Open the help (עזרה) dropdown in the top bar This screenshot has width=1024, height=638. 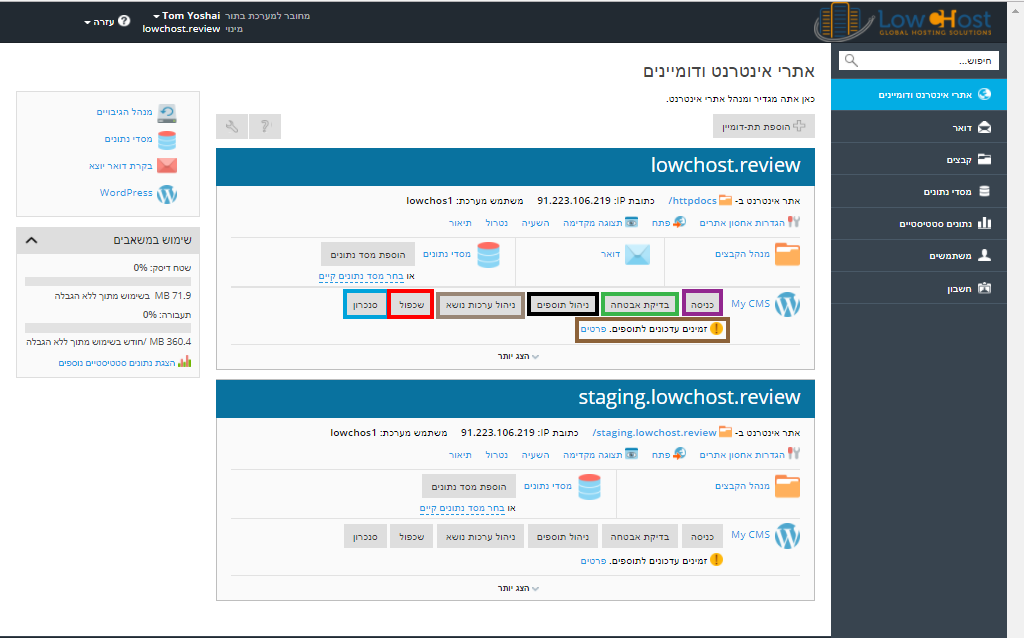pos(107,21)
